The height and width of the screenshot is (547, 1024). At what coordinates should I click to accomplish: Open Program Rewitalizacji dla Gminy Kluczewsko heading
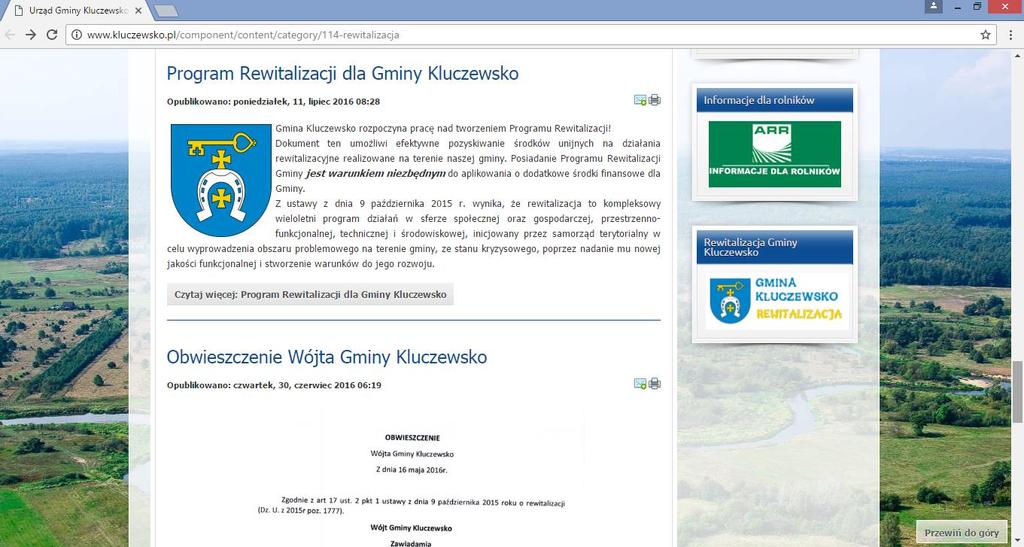coord(342,73)
